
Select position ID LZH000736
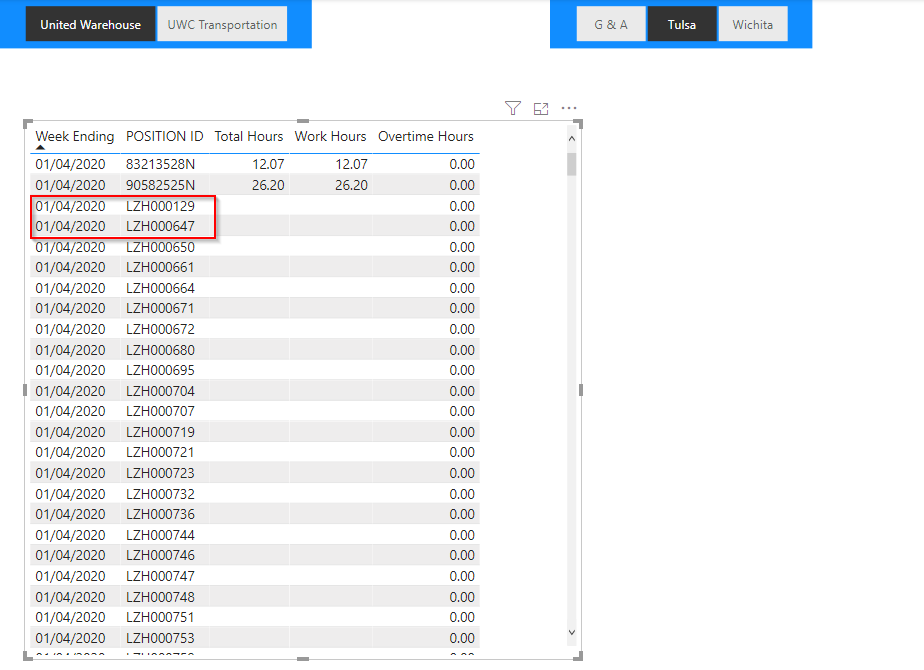point(160,514)
